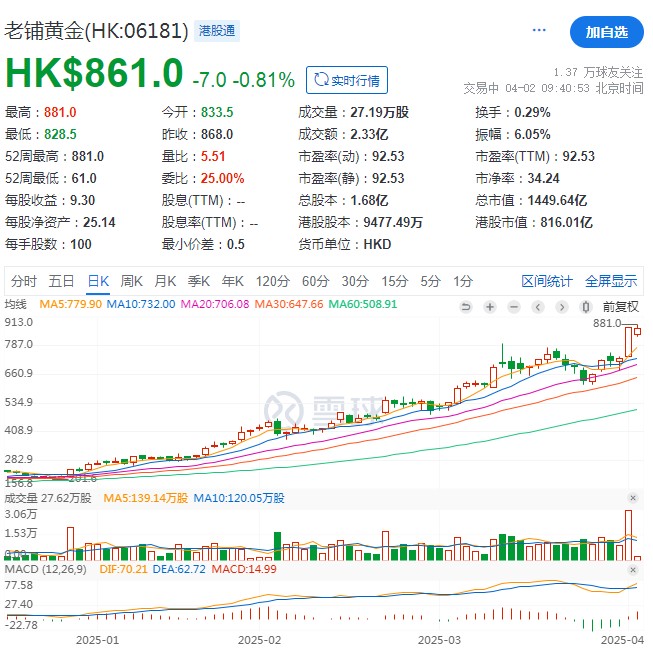653x656 pixels.
Task: Open the three-dot more options menu
Action: [x=539, y=30]
